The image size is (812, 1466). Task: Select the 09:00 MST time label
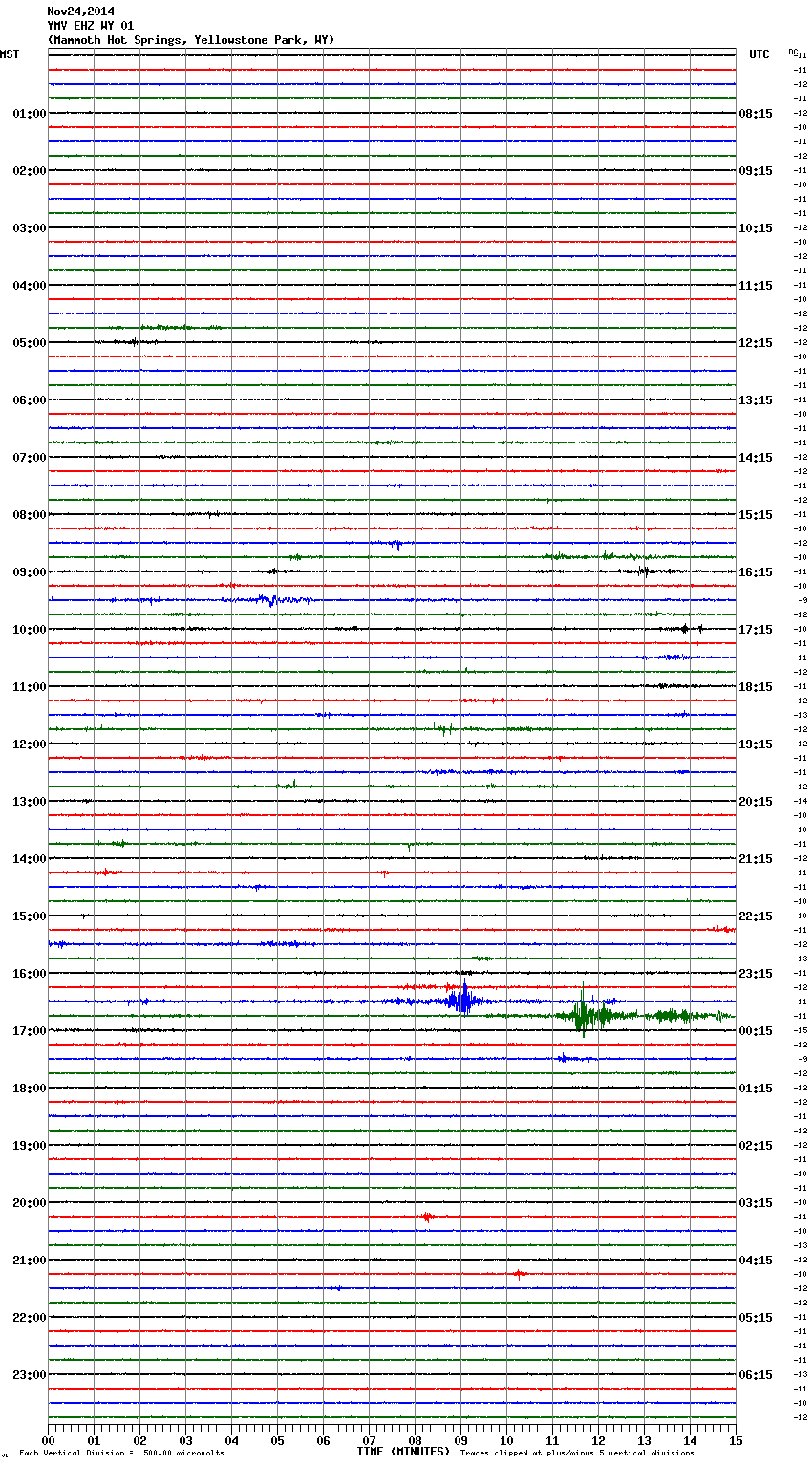(29, 572)
